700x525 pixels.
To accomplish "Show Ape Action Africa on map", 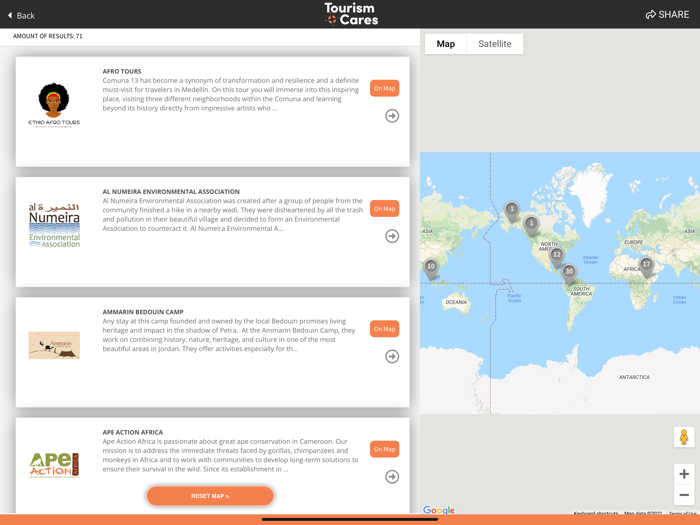I will click(x=384, y=449).
